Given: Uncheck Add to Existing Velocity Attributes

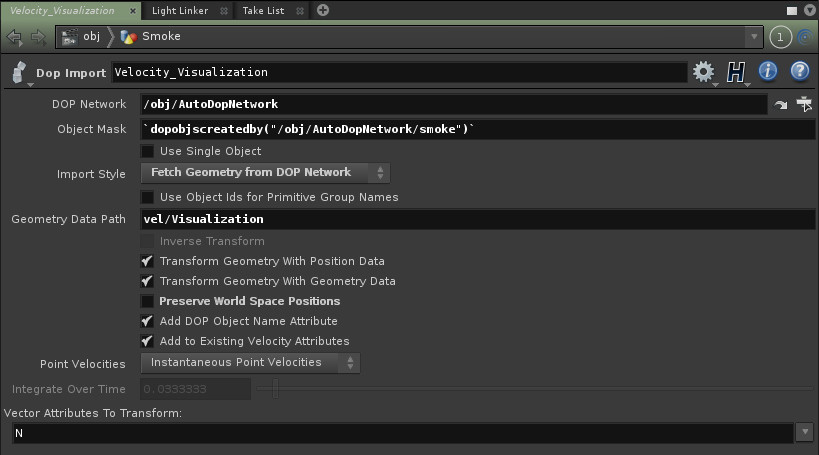Looking at the screenshot, I should coord(148,341).
